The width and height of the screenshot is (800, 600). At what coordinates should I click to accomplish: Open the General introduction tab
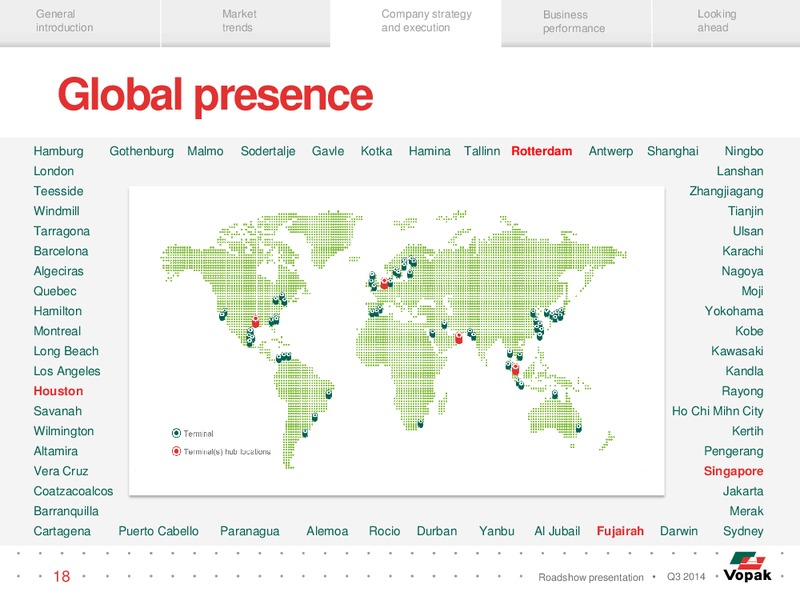pyautogui.click(x=80, y=23)
